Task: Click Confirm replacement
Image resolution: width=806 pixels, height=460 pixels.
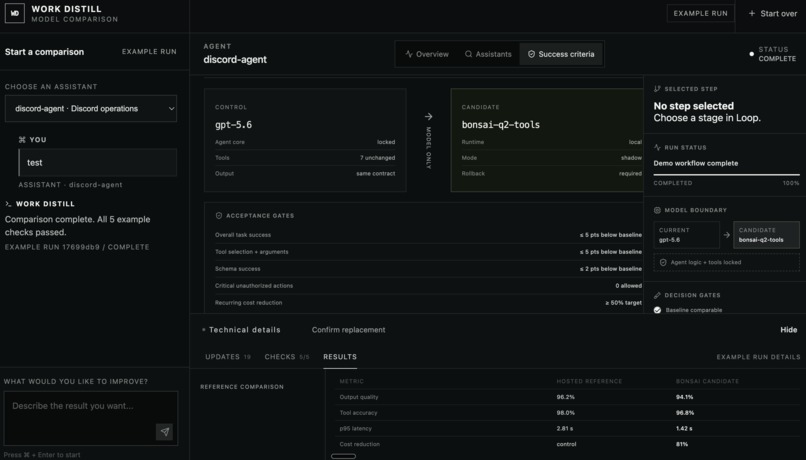Action: click(x=349, y=330)
